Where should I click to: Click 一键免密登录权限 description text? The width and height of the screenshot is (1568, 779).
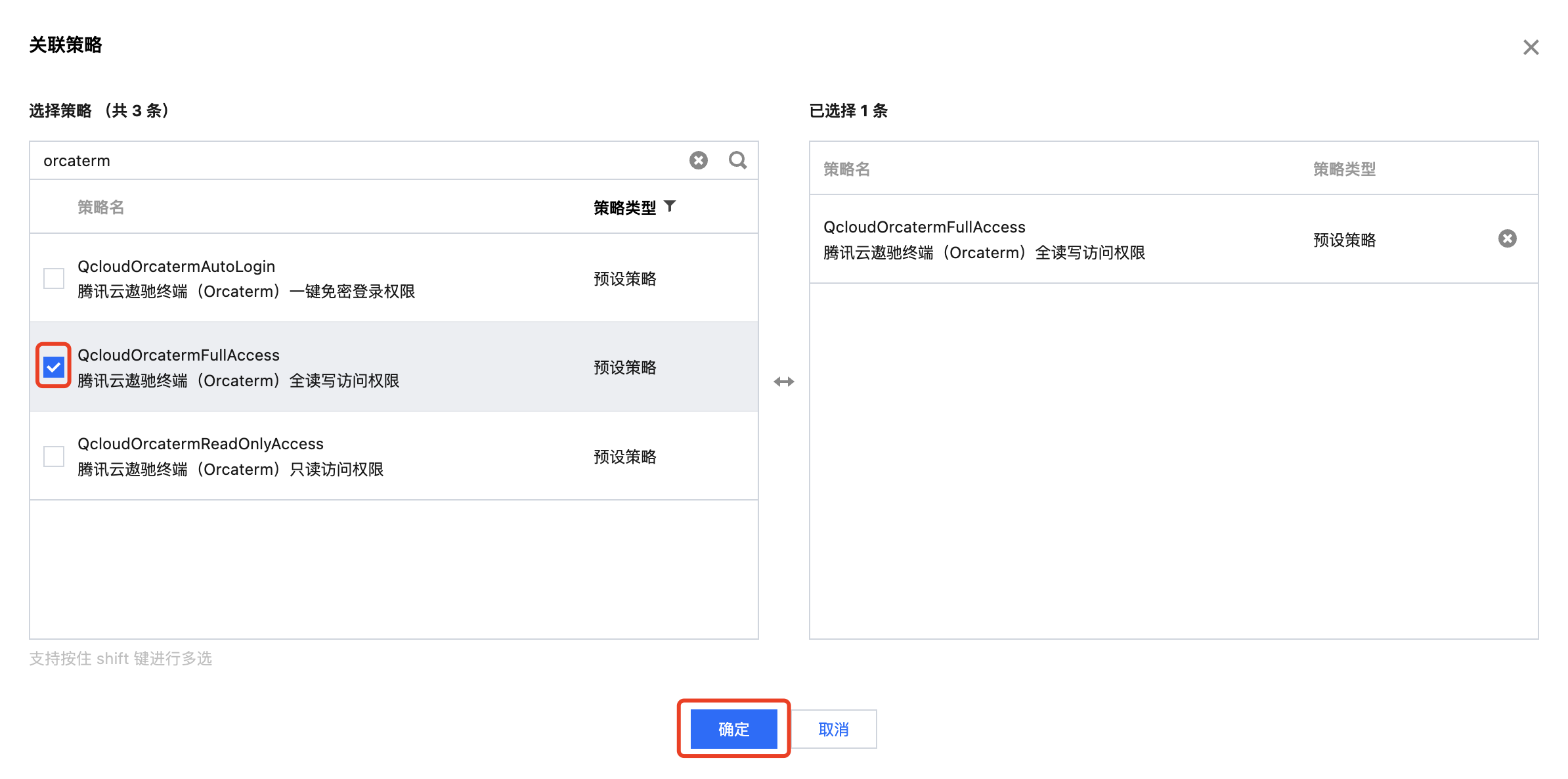tap(352, 292)
